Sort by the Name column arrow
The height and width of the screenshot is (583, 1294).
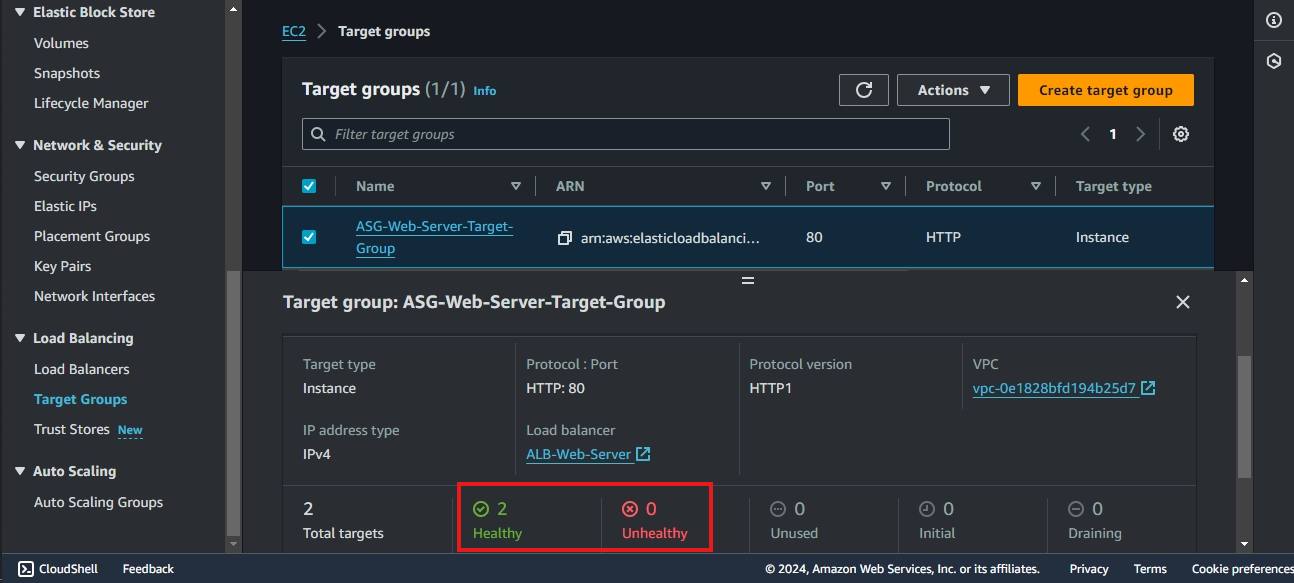click(x=516, y=186)
